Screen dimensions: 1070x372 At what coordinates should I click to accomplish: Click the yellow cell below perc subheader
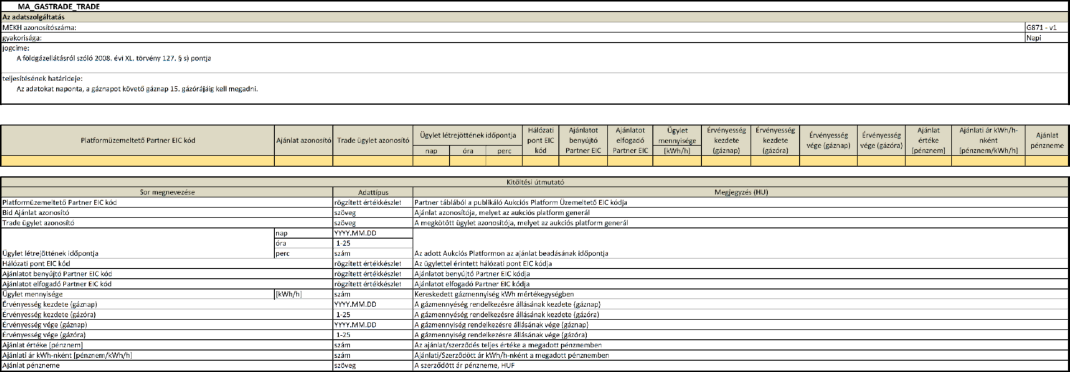coord(504,161)
